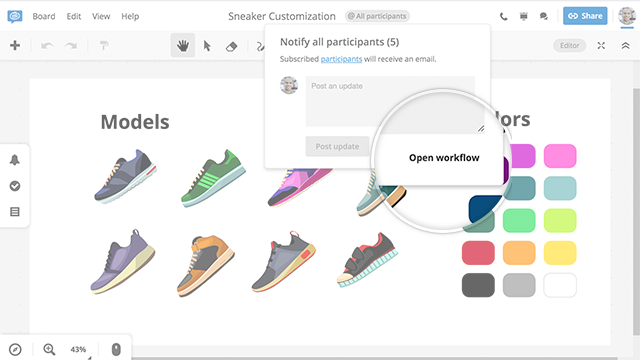Select the format painter tool
This screenshot has width=640, height=360.
coord(104,45)
